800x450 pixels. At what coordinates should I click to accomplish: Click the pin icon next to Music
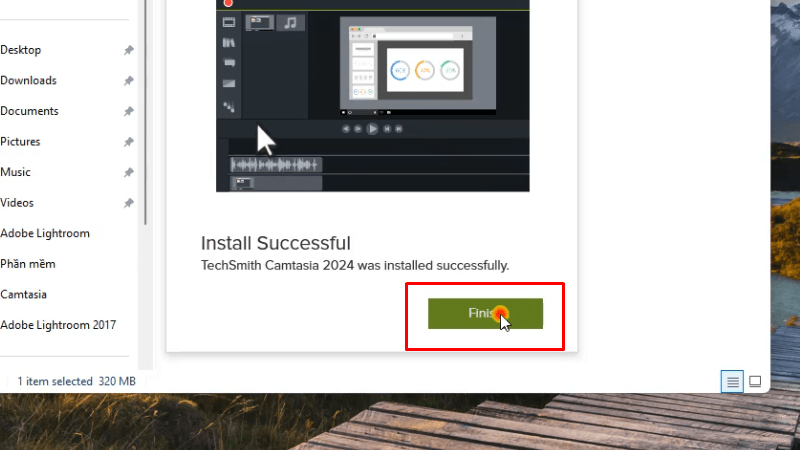click(129, 172)
